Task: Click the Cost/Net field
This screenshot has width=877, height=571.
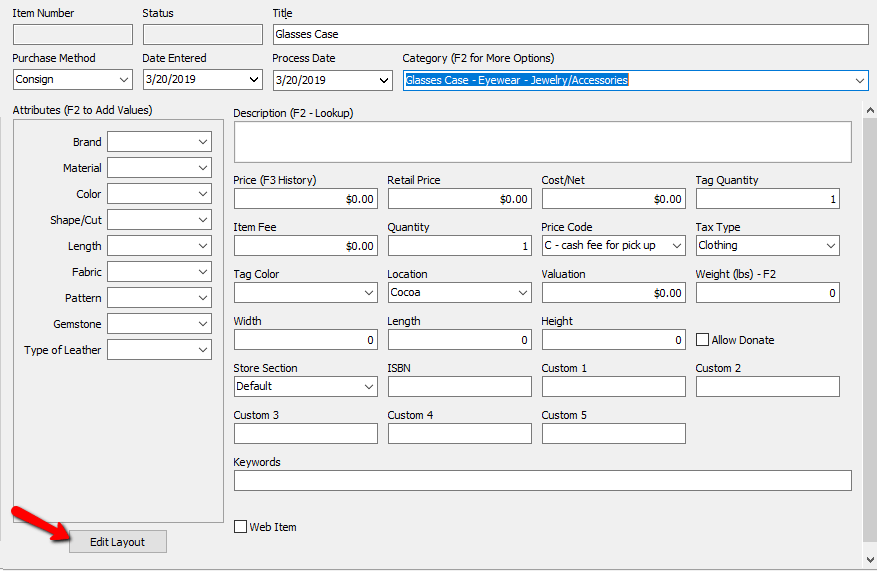Action: 614,199
